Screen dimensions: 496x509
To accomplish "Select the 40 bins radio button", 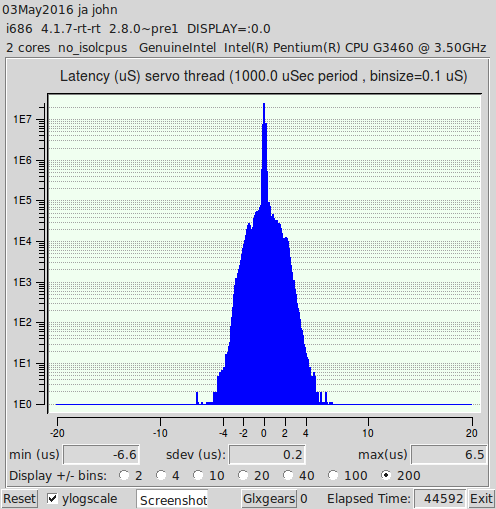I will [288, 475].
